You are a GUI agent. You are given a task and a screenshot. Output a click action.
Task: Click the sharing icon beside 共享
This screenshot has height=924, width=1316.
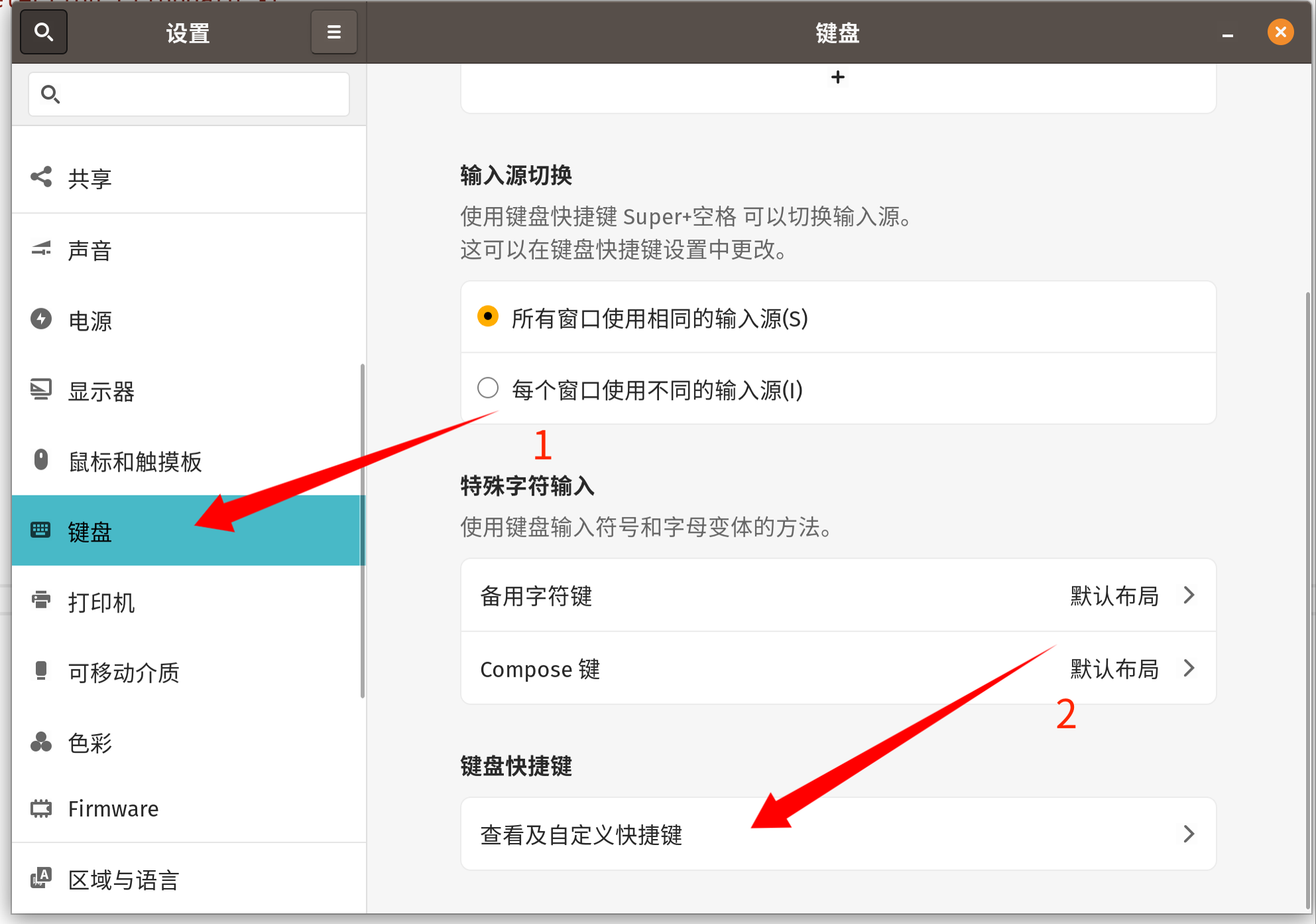click(41, 177)
